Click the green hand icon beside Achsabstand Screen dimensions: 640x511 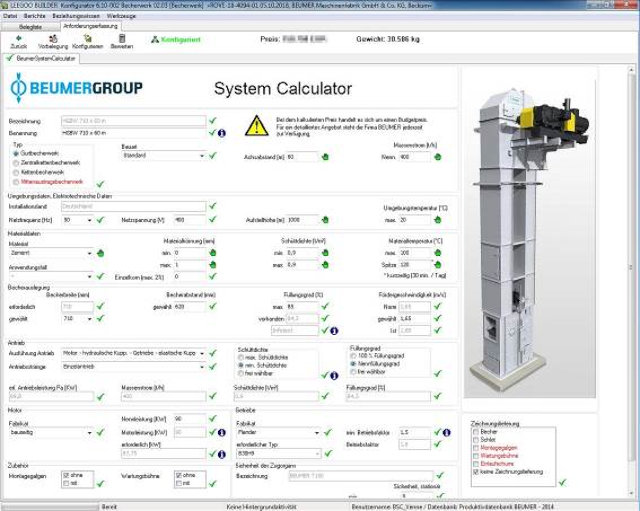[325, 157]
